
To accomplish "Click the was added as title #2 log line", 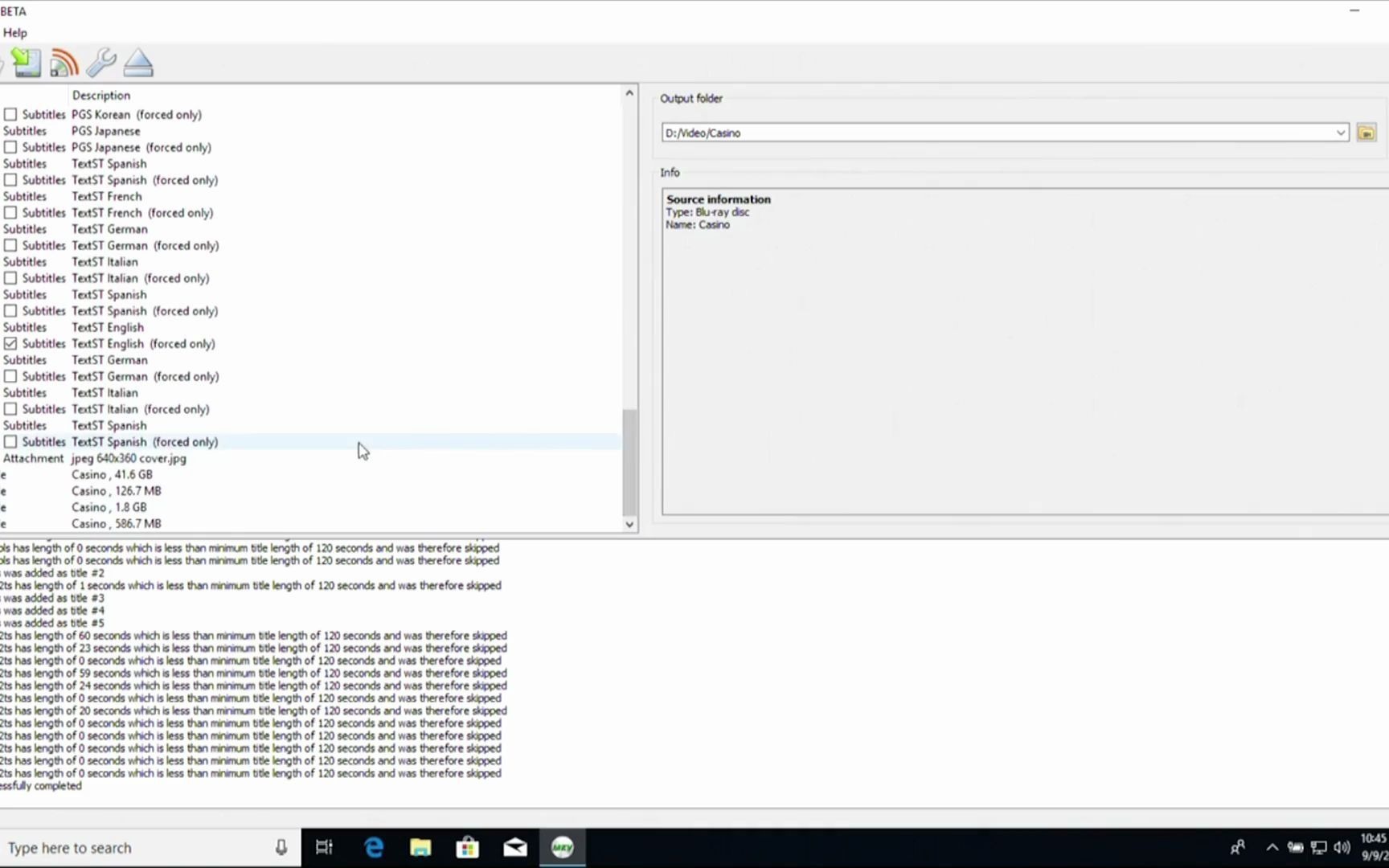I will [x=52, y=573].
